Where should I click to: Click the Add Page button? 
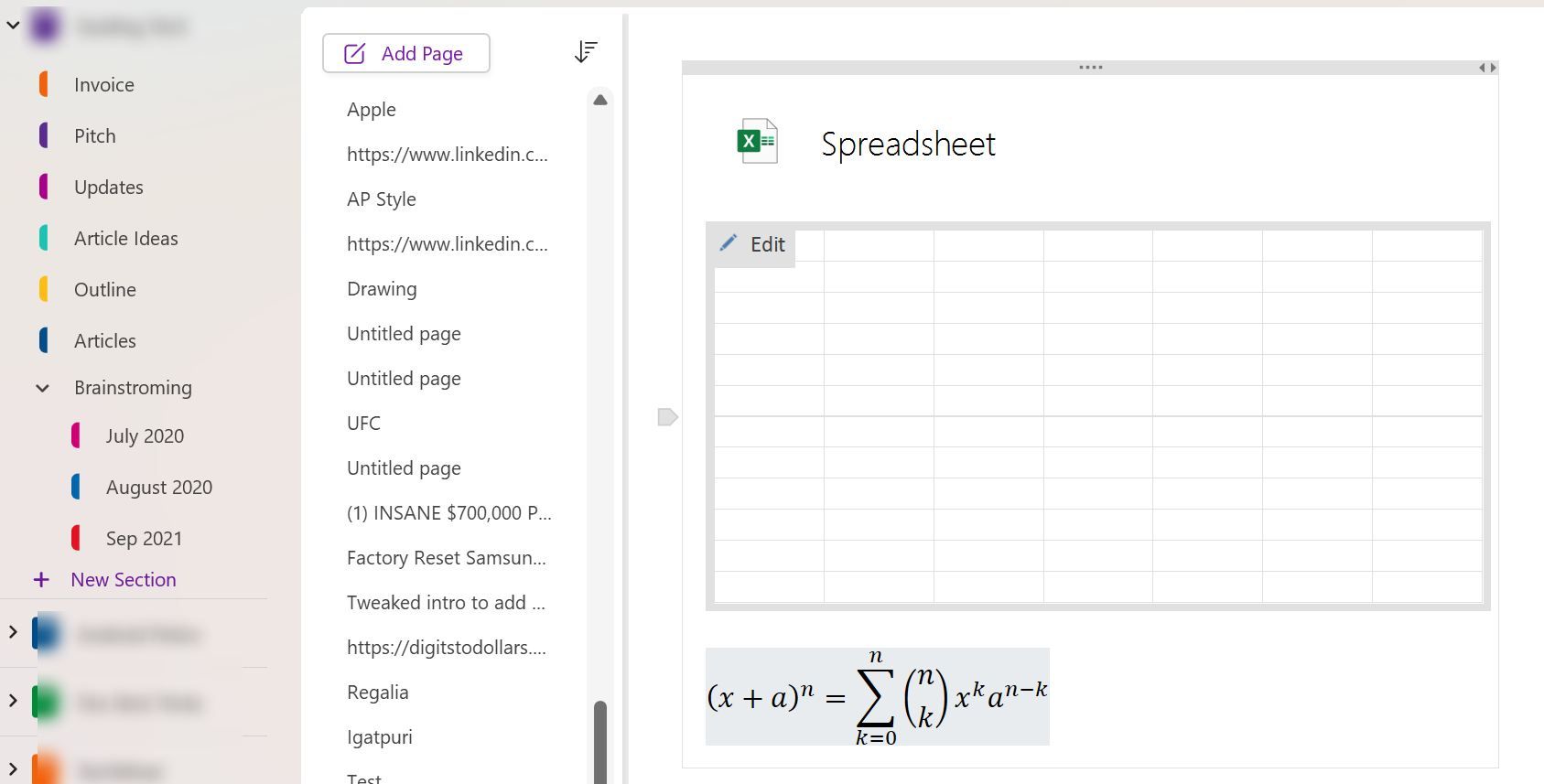(406, 54)
